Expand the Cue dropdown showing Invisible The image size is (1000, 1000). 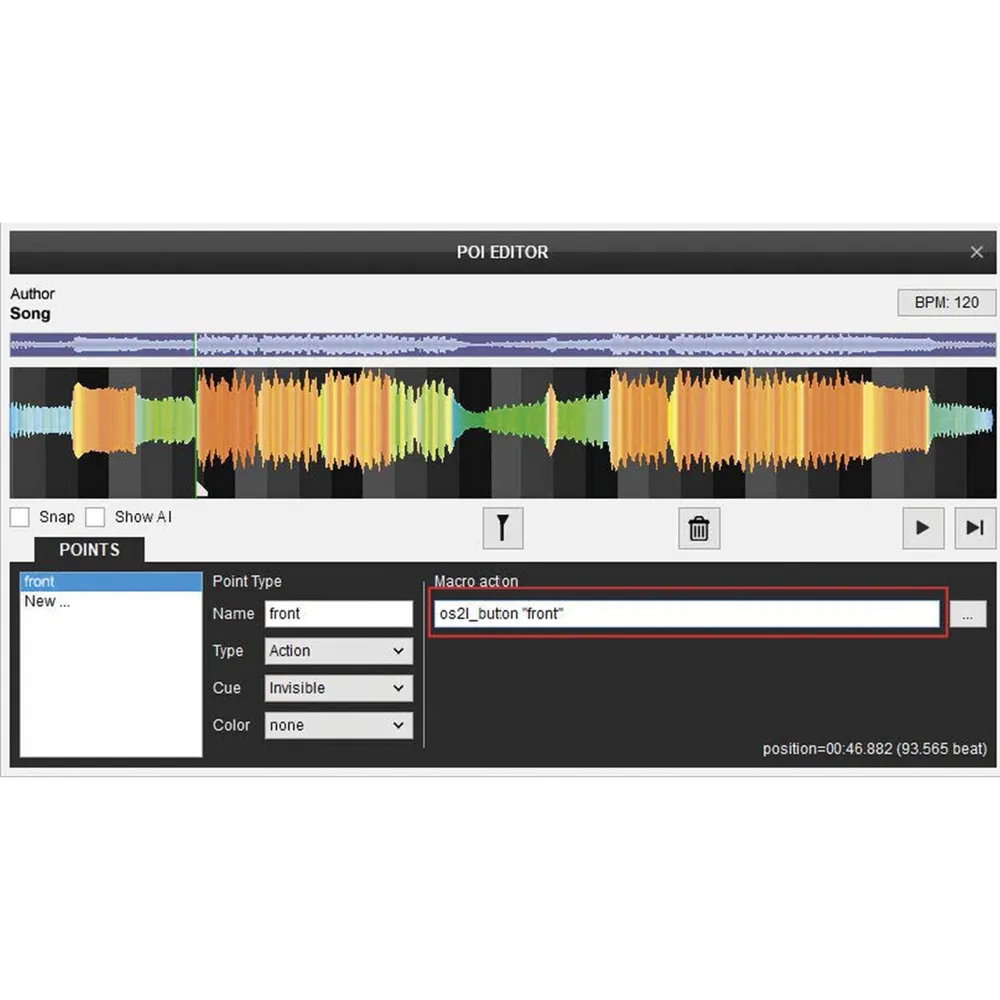tap(338, 688)
